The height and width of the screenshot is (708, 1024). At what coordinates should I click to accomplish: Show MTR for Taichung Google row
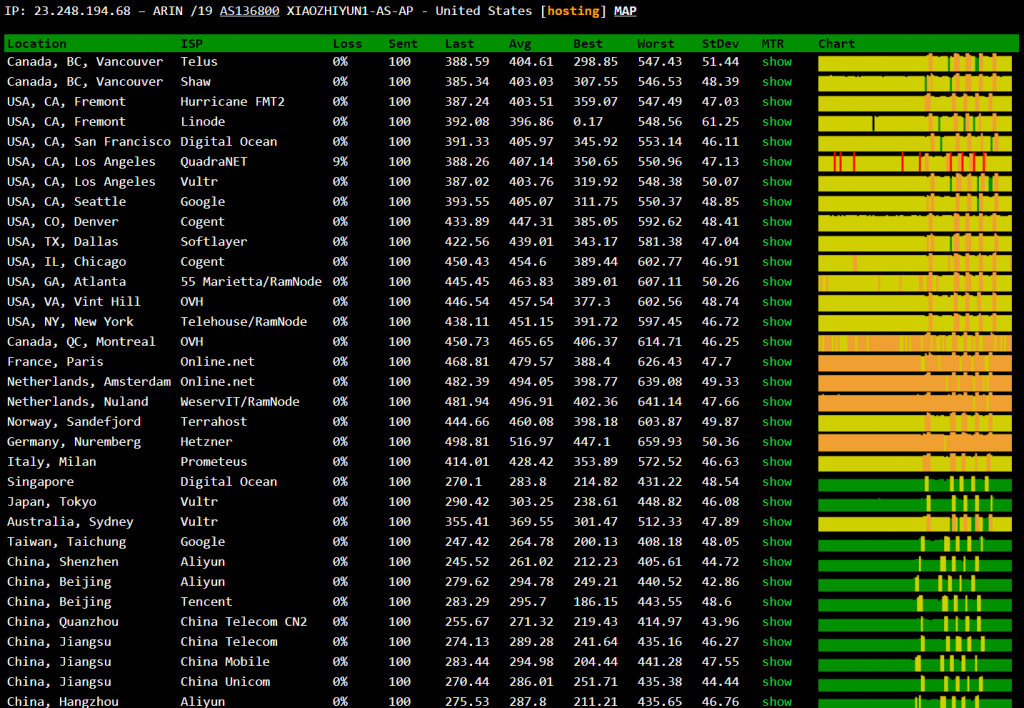776,542
